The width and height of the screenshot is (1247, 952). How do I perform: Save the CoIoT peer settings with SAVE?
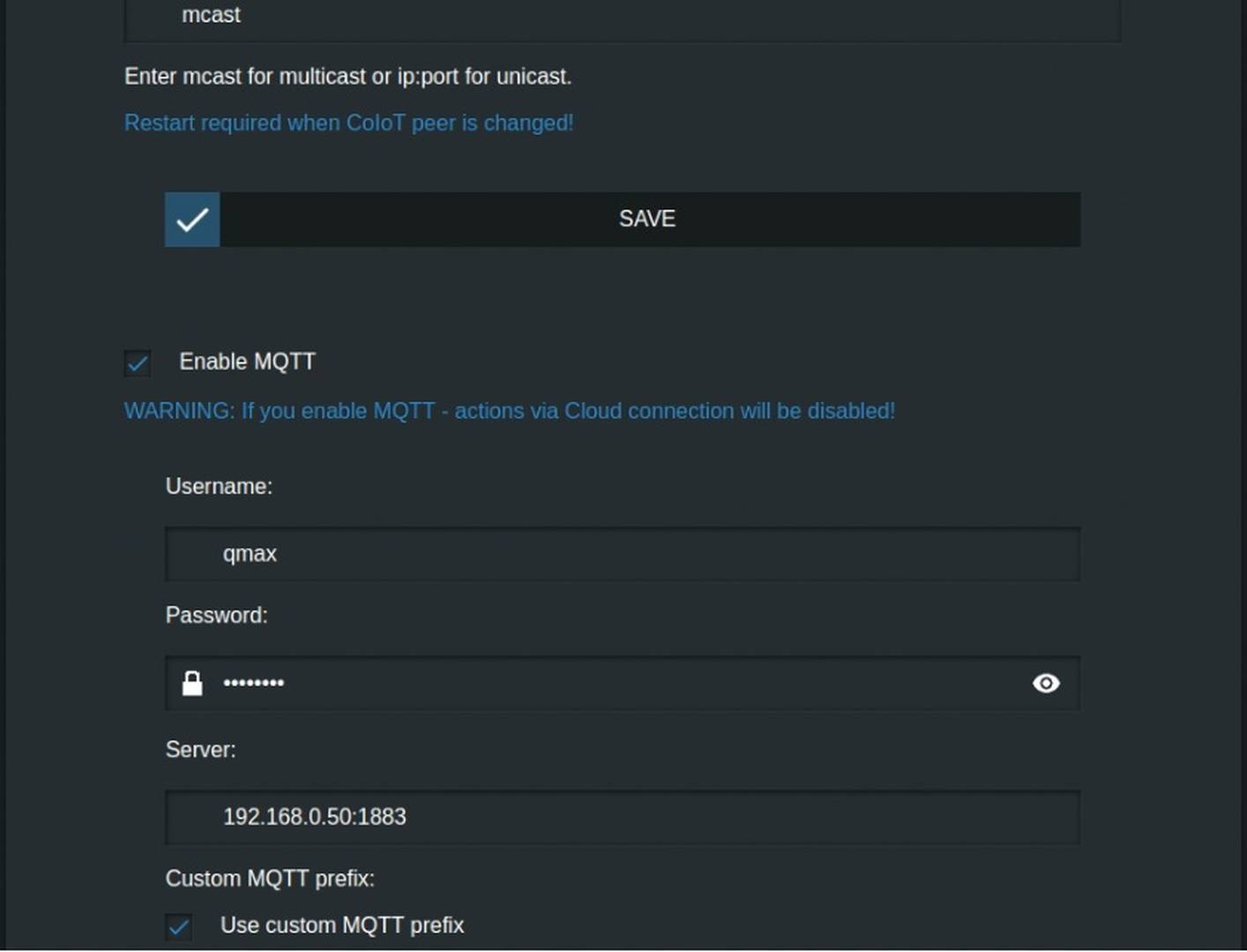pos(623,219)
